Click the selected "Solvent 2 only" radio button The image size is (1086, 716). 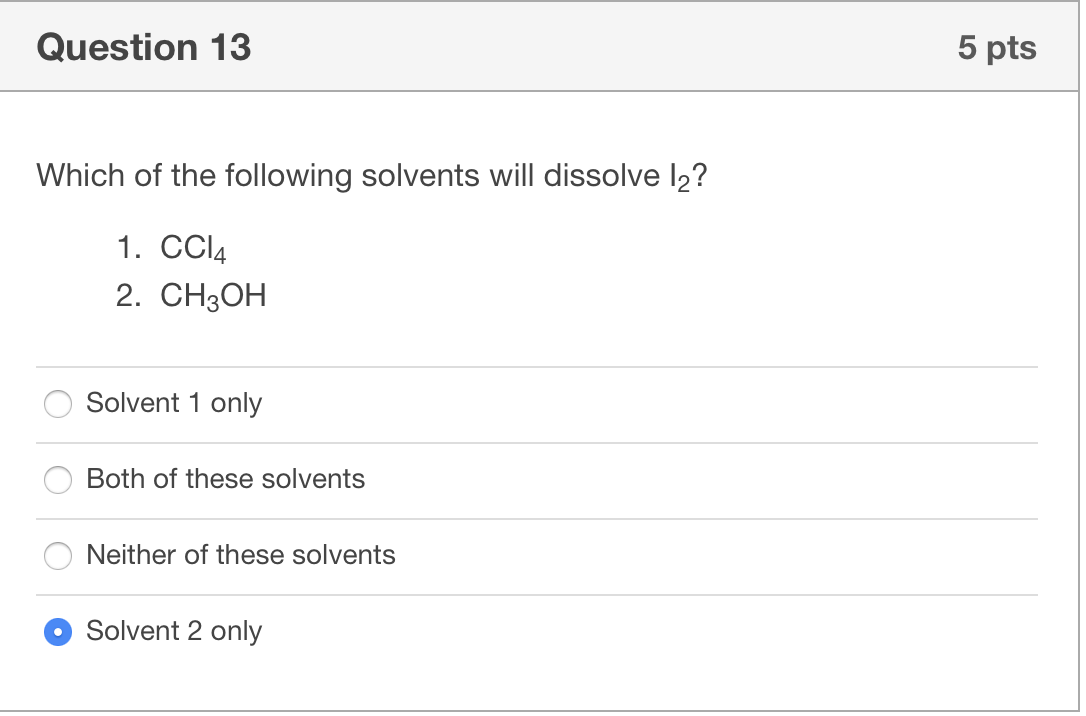click(x=58, y=632)
